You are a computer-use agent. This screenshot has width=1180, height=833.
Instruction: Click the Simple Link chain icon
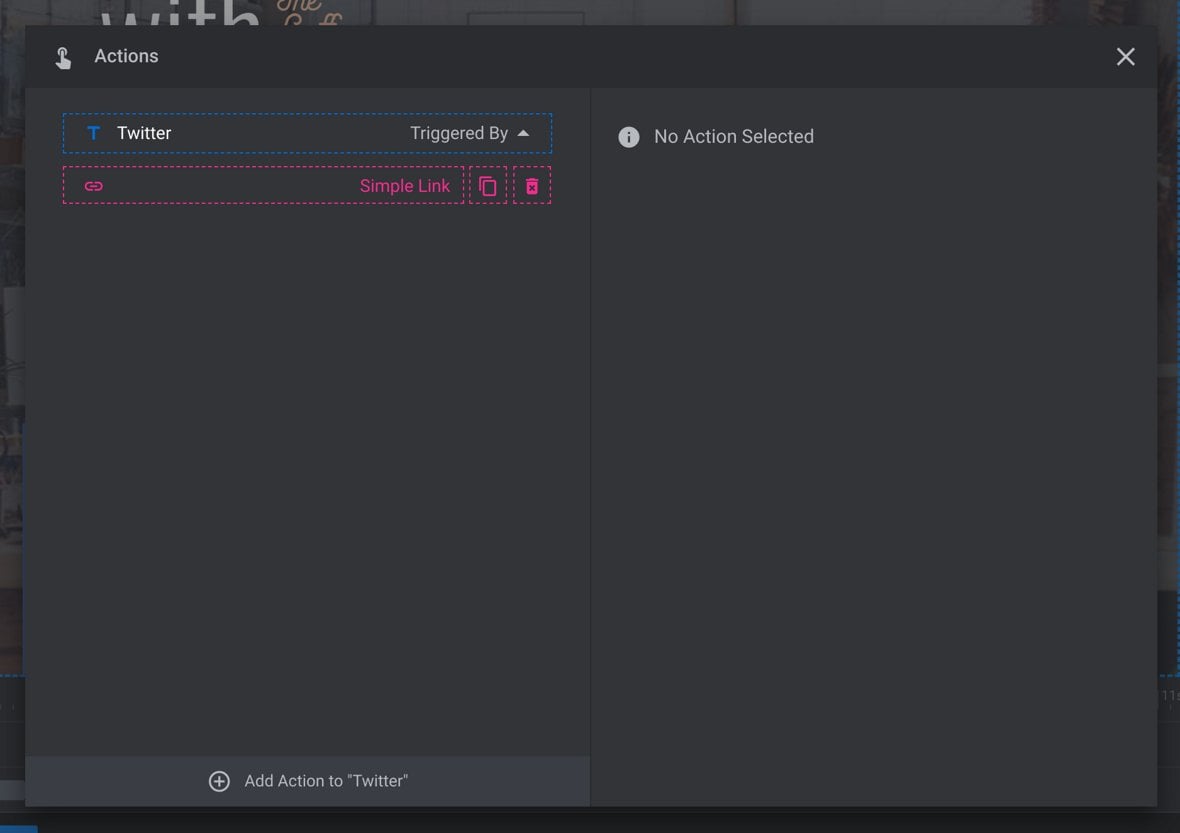(x=93, y=186)
